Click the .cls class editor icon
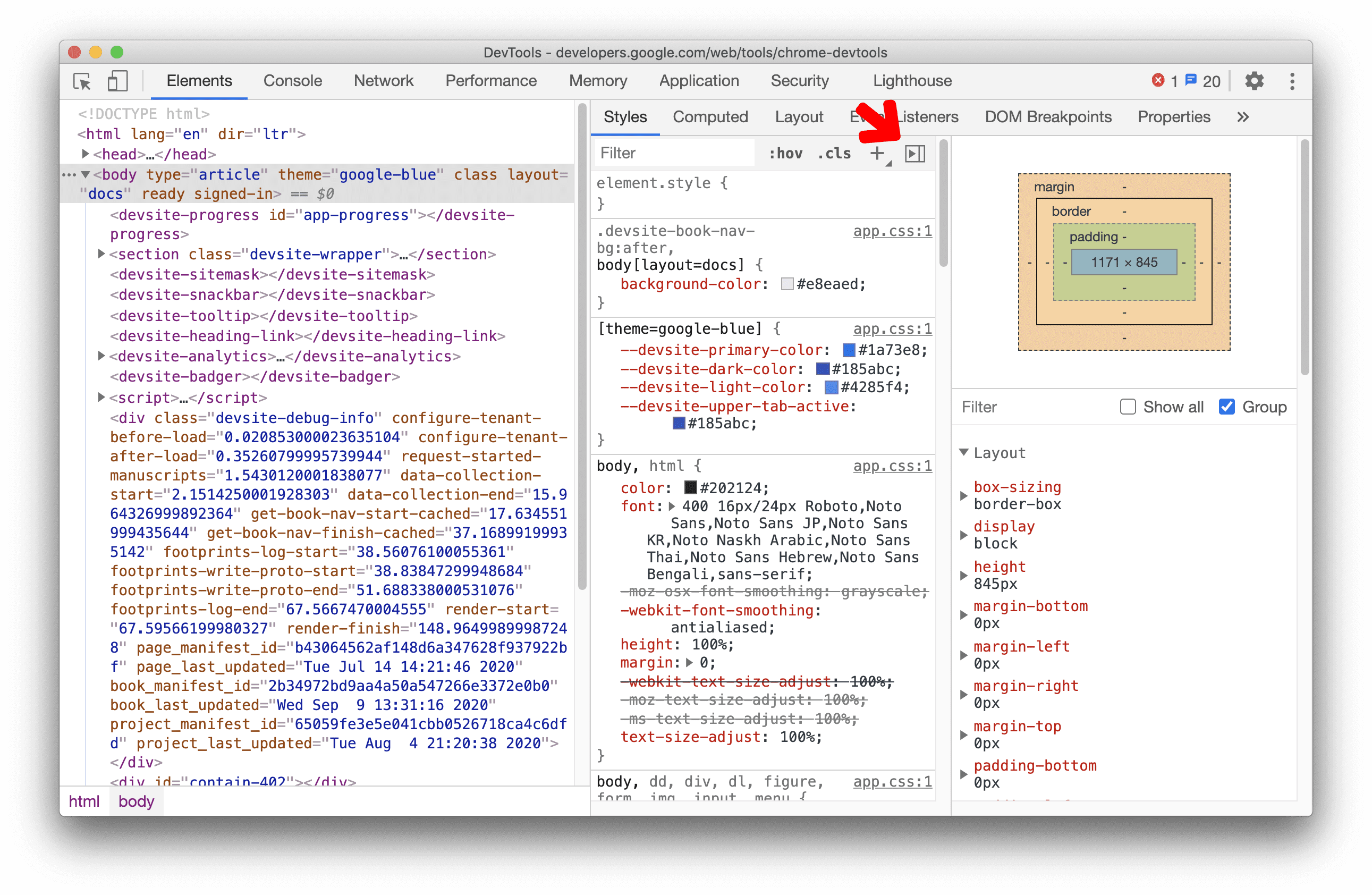The width and height of the screenshot is (1372, 895). click(836, 152)
